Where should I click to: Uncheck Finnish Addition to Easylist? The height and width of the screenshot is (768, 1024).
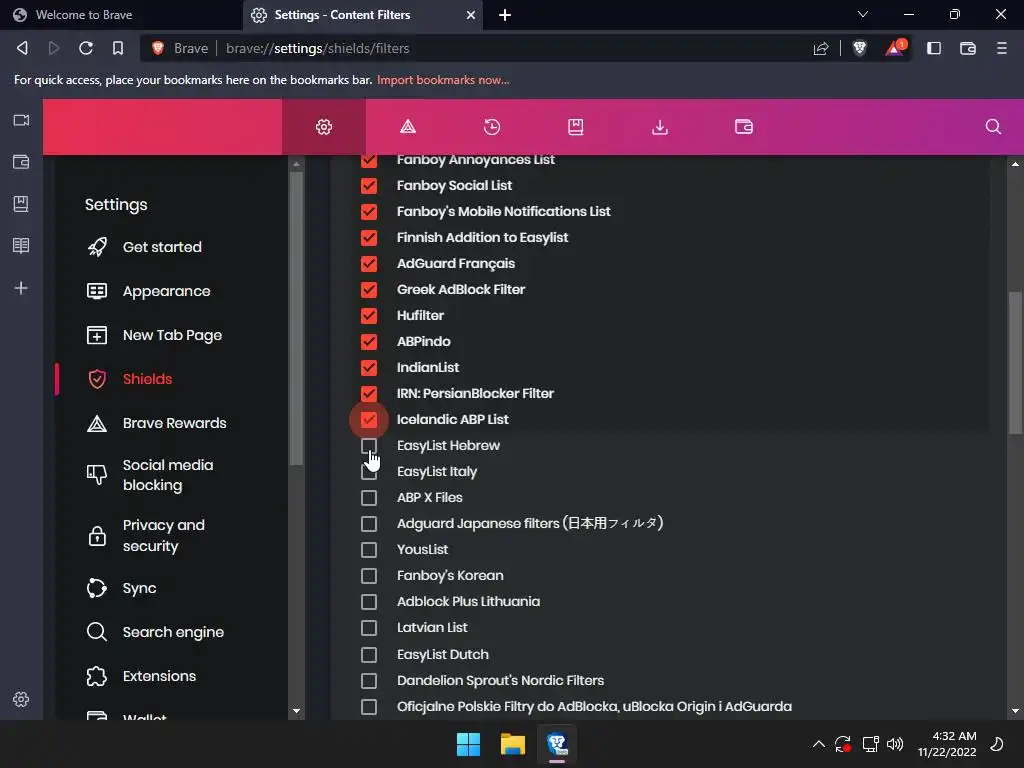pos(369,238)
